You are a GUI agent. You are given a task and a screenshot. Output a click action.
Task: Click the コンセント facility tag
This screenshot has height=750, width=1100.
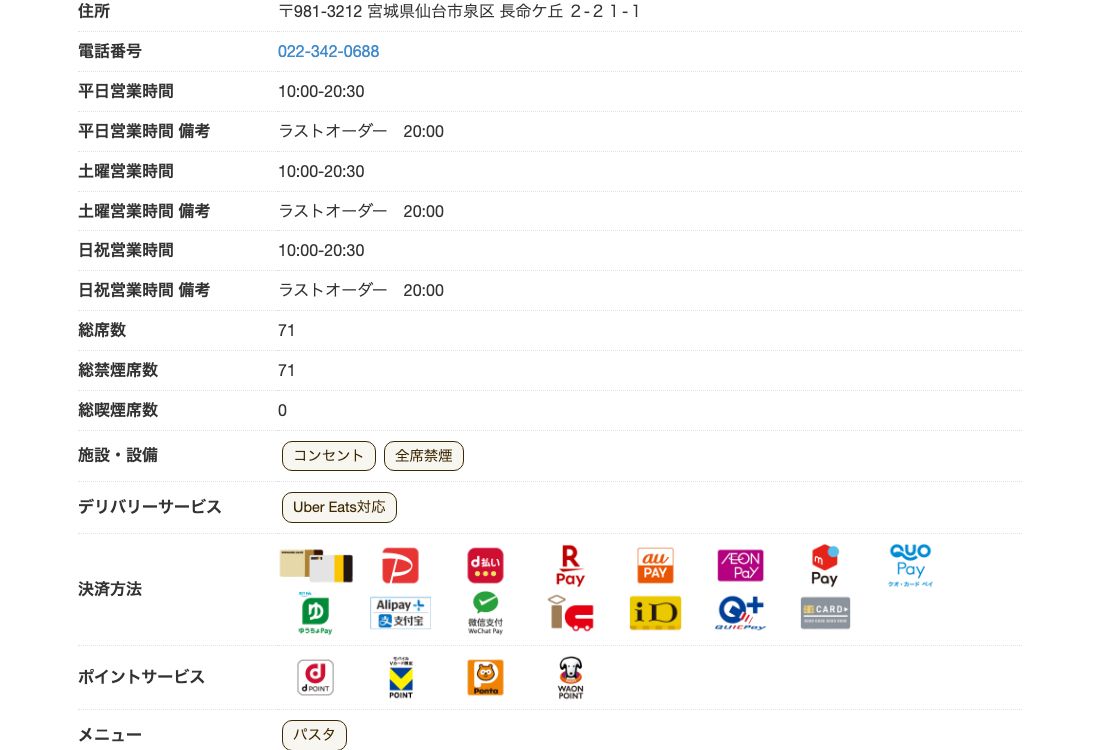coord(328,456)
